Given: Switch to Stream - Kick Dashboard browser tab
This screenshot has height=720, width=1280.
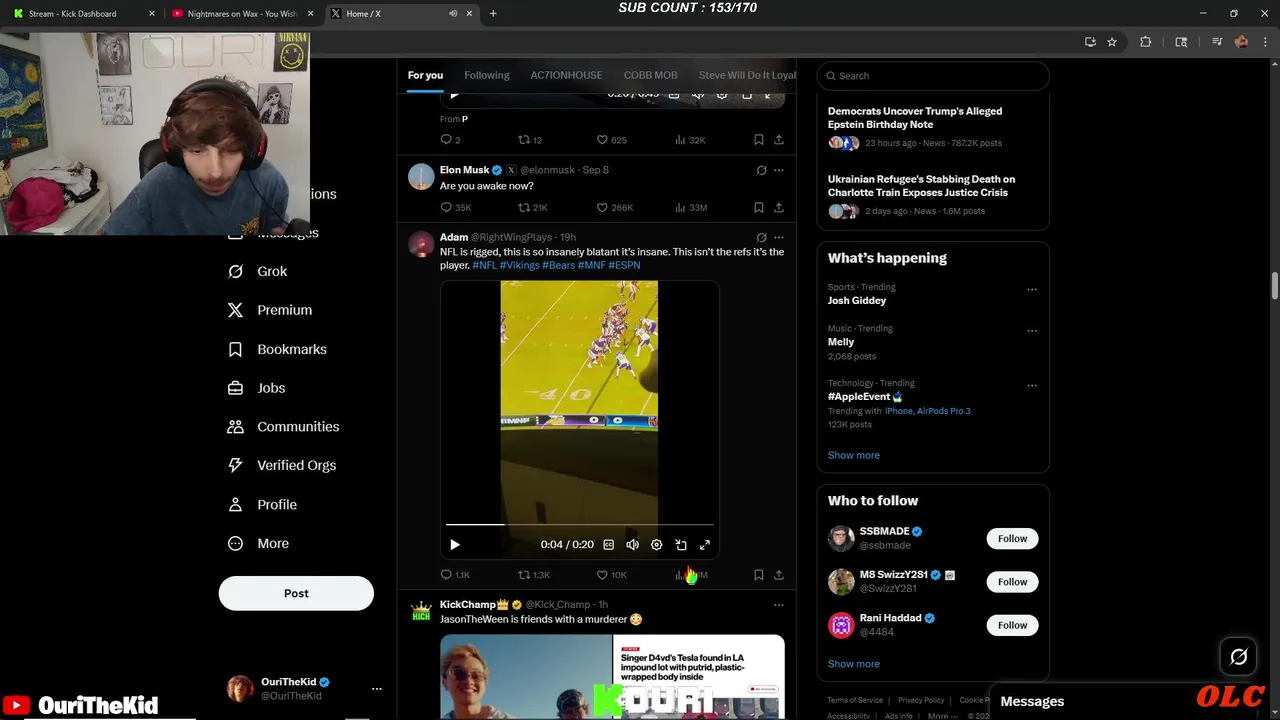Looking at the screenshot, I should click(80, 14).
